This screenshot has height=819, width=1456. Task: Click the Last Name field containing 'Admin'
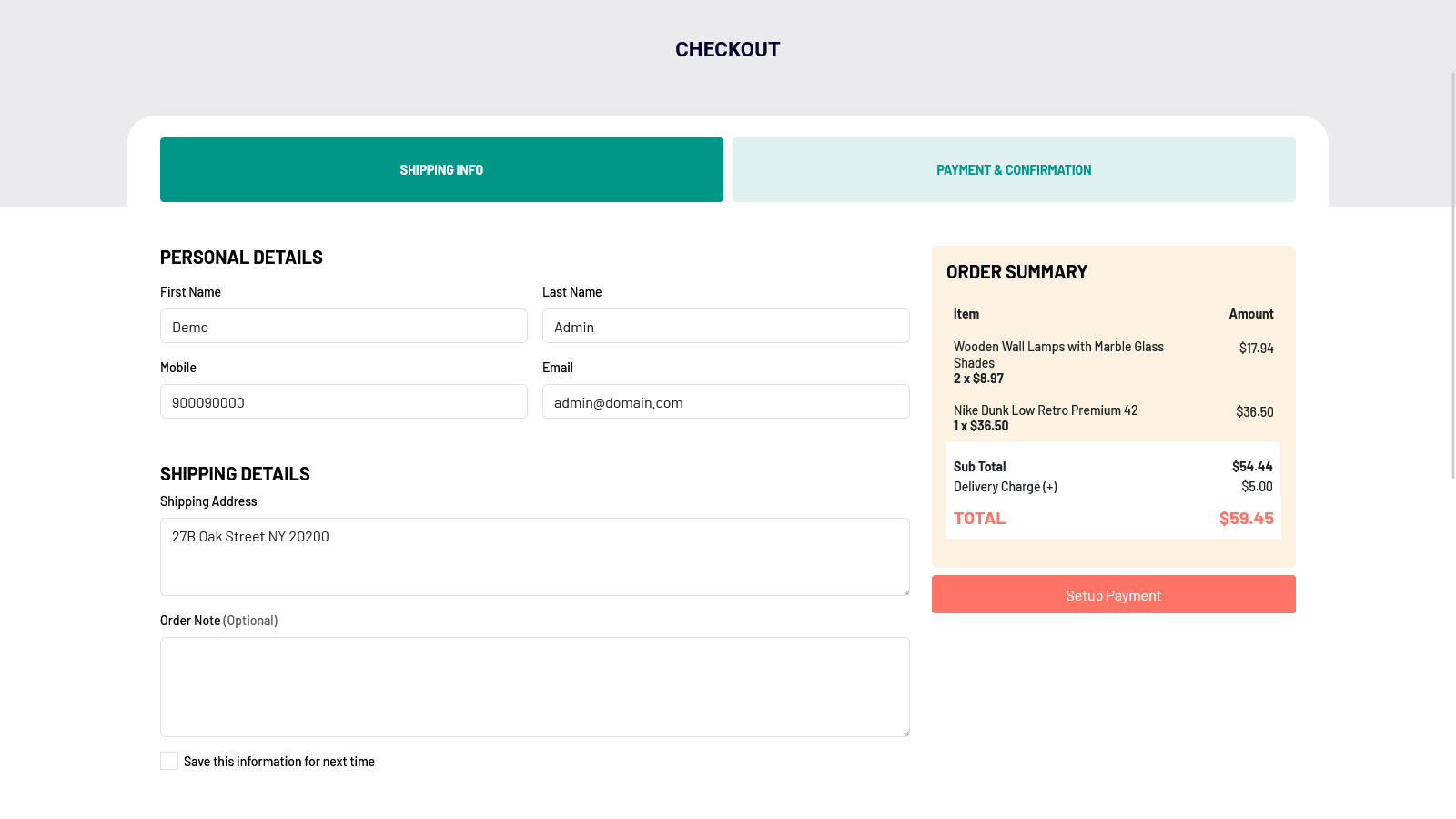(x=725, y=326)
